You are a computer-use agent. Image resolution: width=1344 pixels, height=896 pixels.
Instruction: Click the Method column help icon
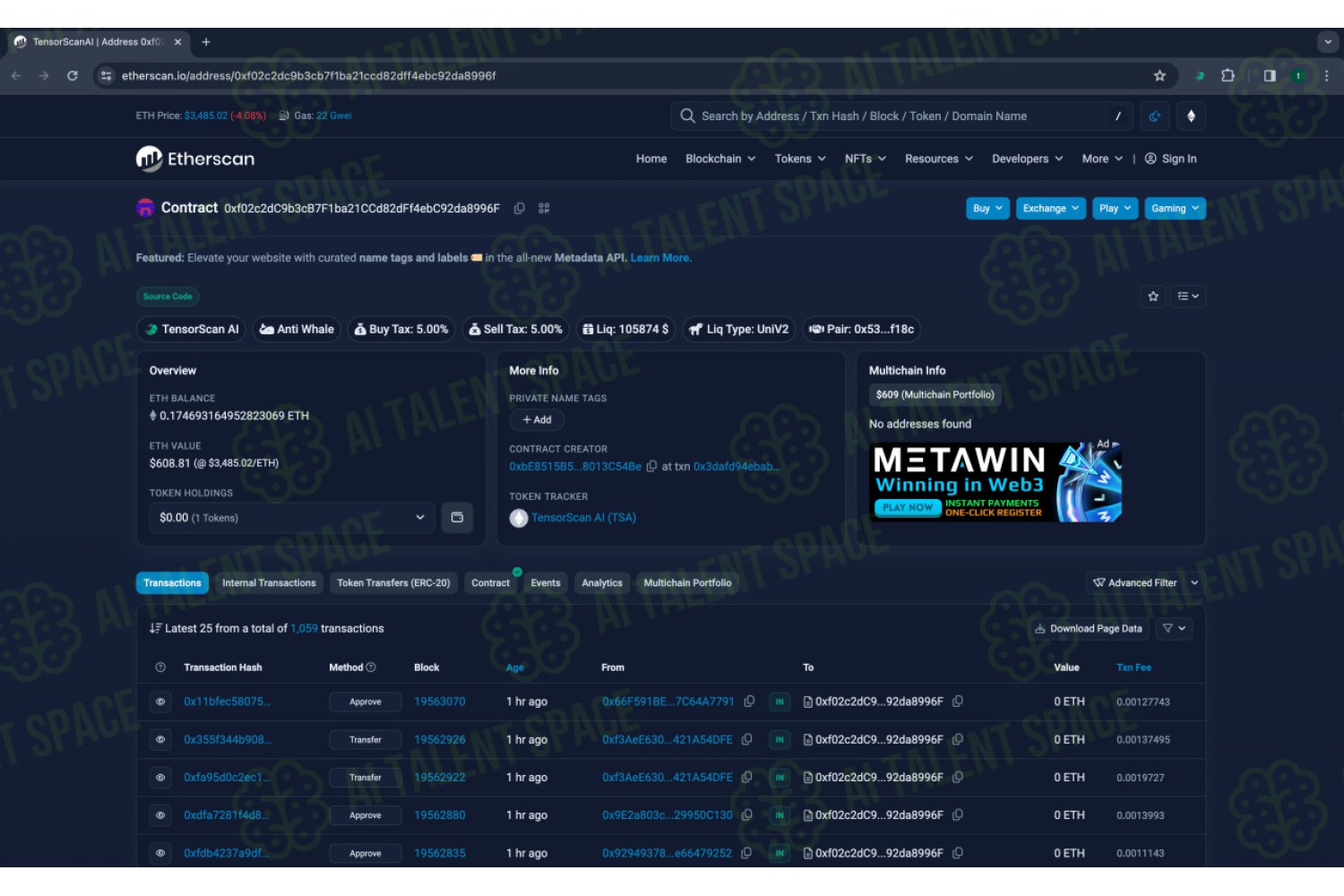371,668
